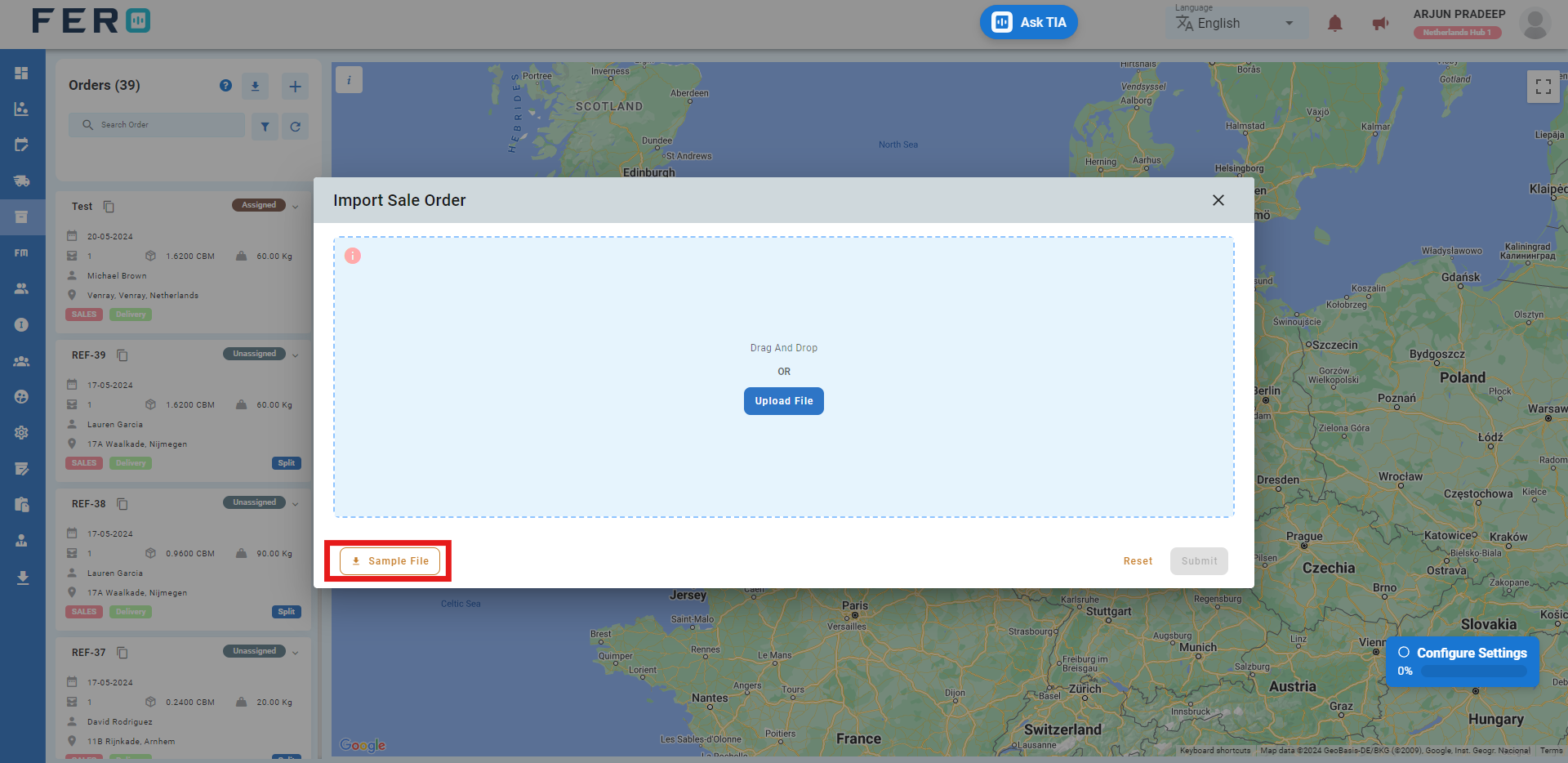1568x763 pixels.
Task: Click the import download icon in Orders header
Action: 255,86
